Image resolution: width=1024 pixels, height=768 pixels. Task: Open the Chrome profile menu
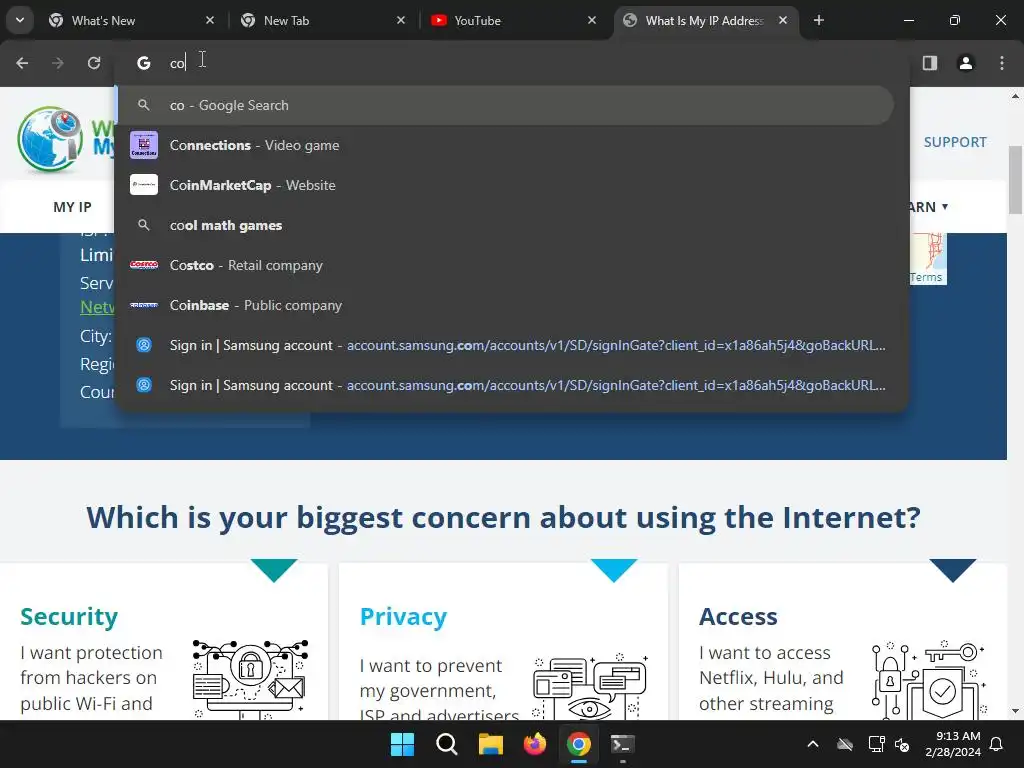coord(965,63)
